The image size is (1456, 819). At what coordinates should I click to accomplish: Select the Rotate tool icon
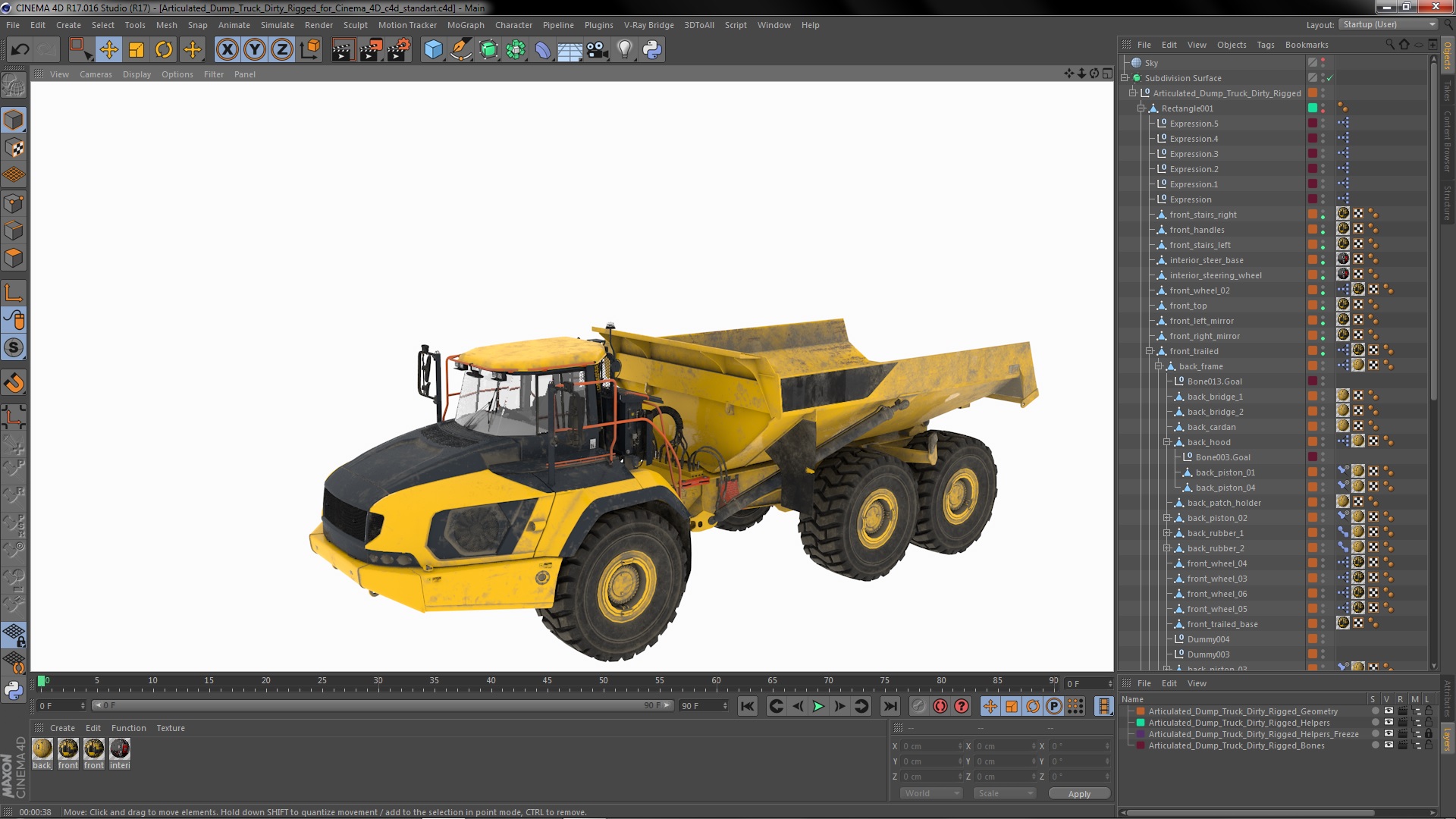pos(164,50)
